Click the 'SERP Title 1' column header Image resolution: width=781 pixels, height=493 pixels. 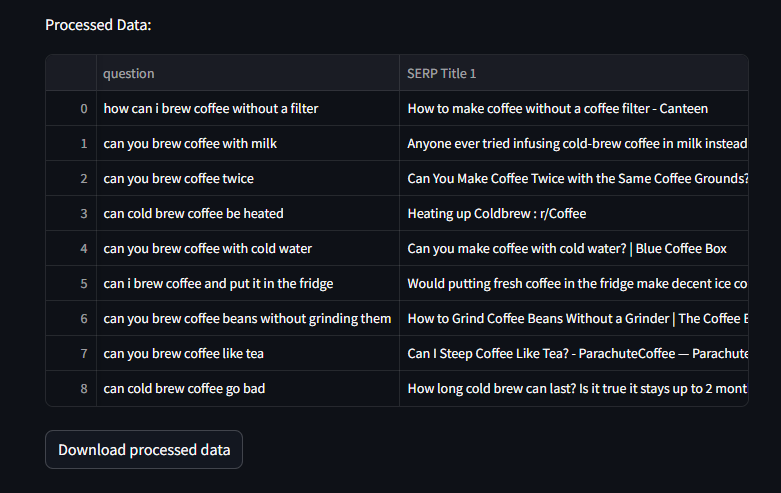click(442, 73)
